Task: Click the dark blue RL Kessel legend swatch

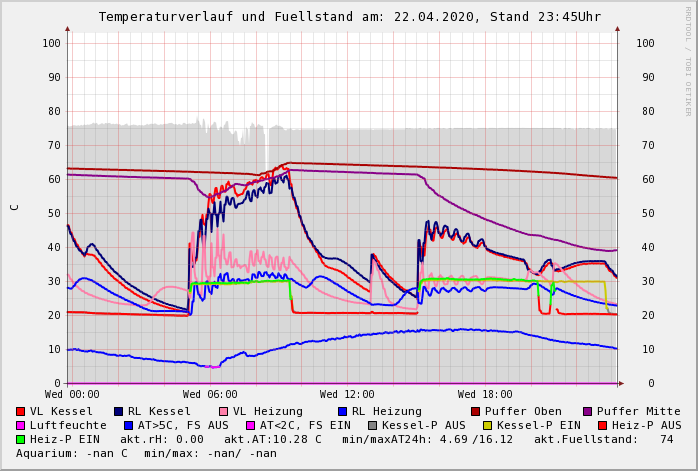Action: (x=119, y=411)
